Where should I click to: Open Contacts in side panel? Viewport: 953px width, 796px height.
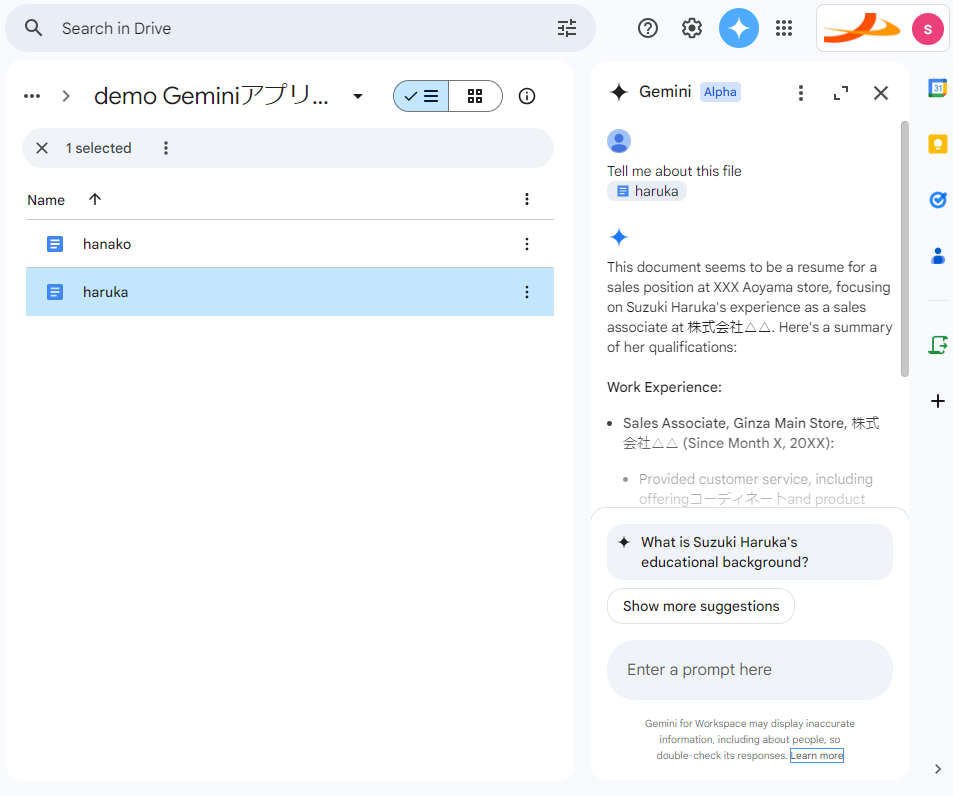pyautogui.click(x=937, y=256)
